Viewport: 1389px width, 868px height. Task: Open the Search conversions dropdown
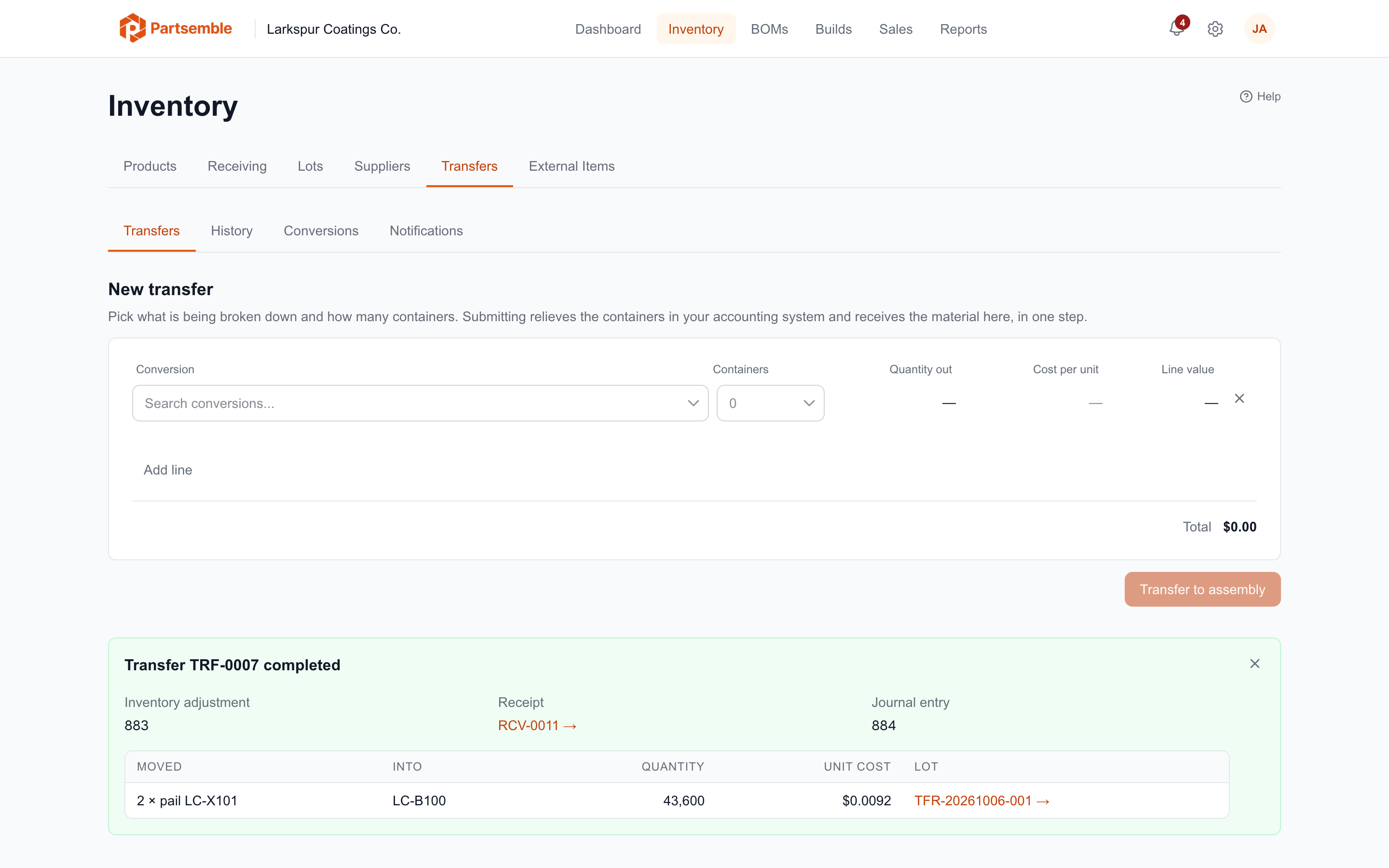tap(420, 403)
